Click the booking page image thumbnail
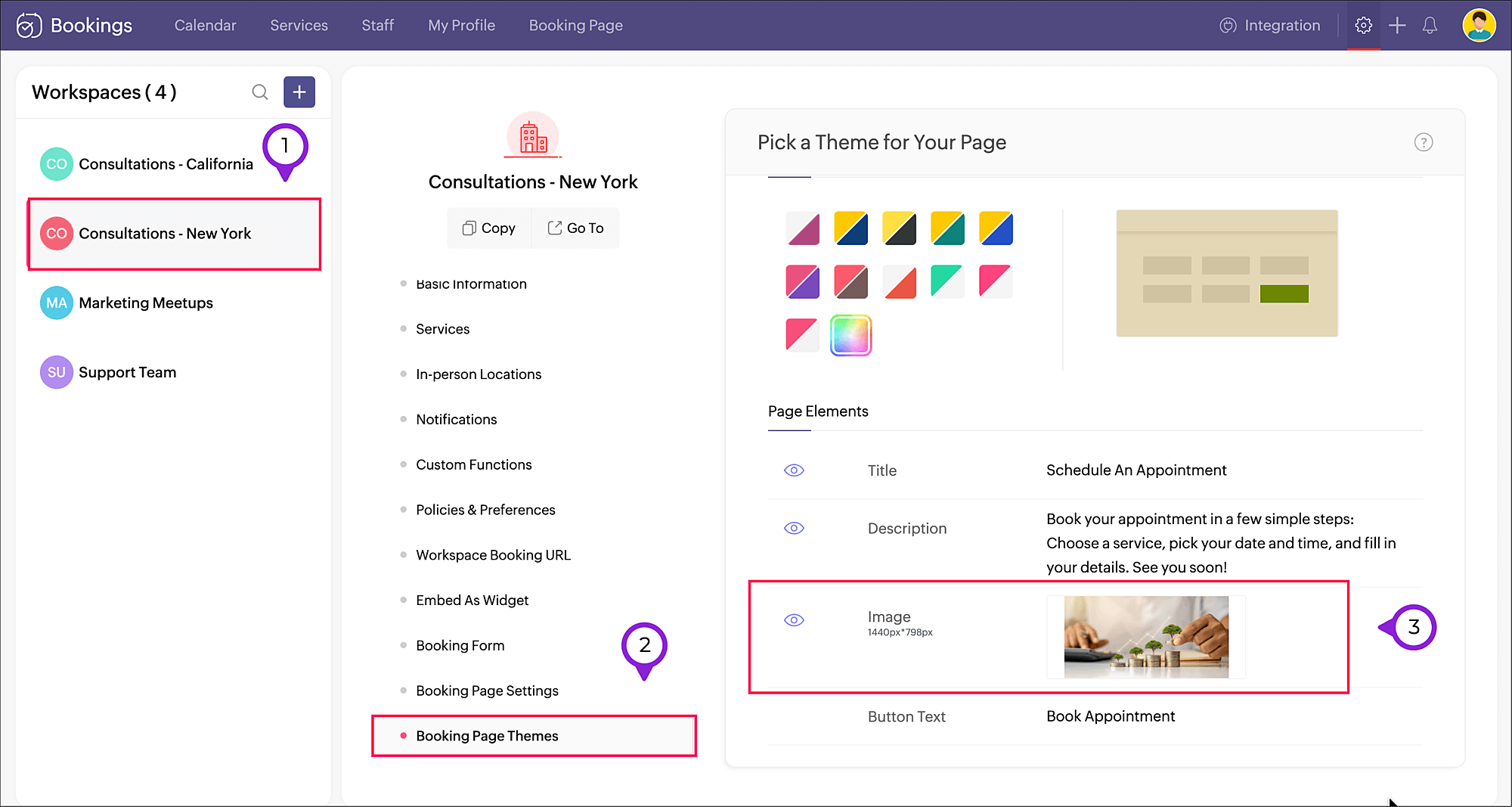The height and width of the screenshot is (807, 1512). click(x=1146, y=637)
